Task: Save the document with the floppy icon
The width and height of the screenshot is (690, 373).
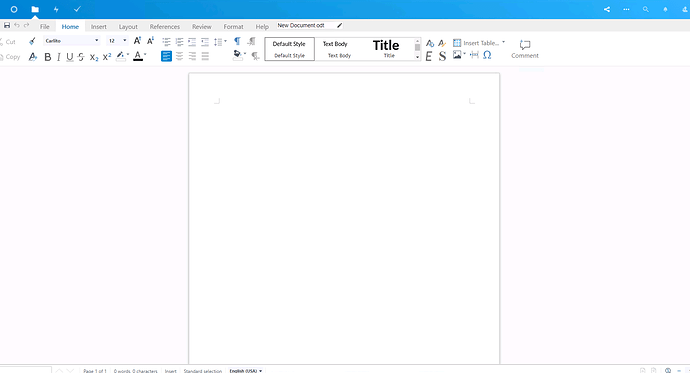Action: tap(7, 26)
